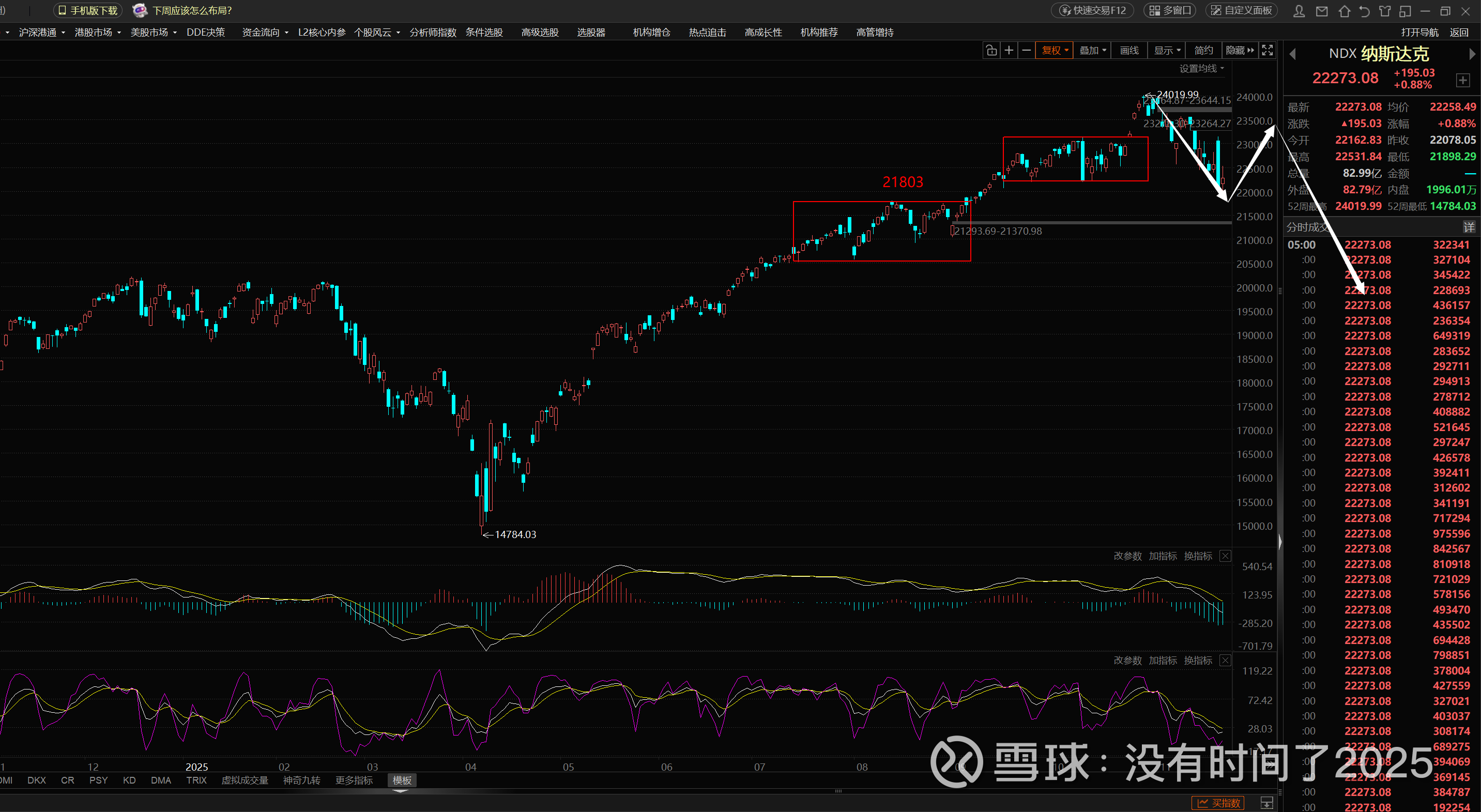Viewport: 1481px width, 812px height.
Task: Close the MACD indicator panel
Action: point(1225,556)
